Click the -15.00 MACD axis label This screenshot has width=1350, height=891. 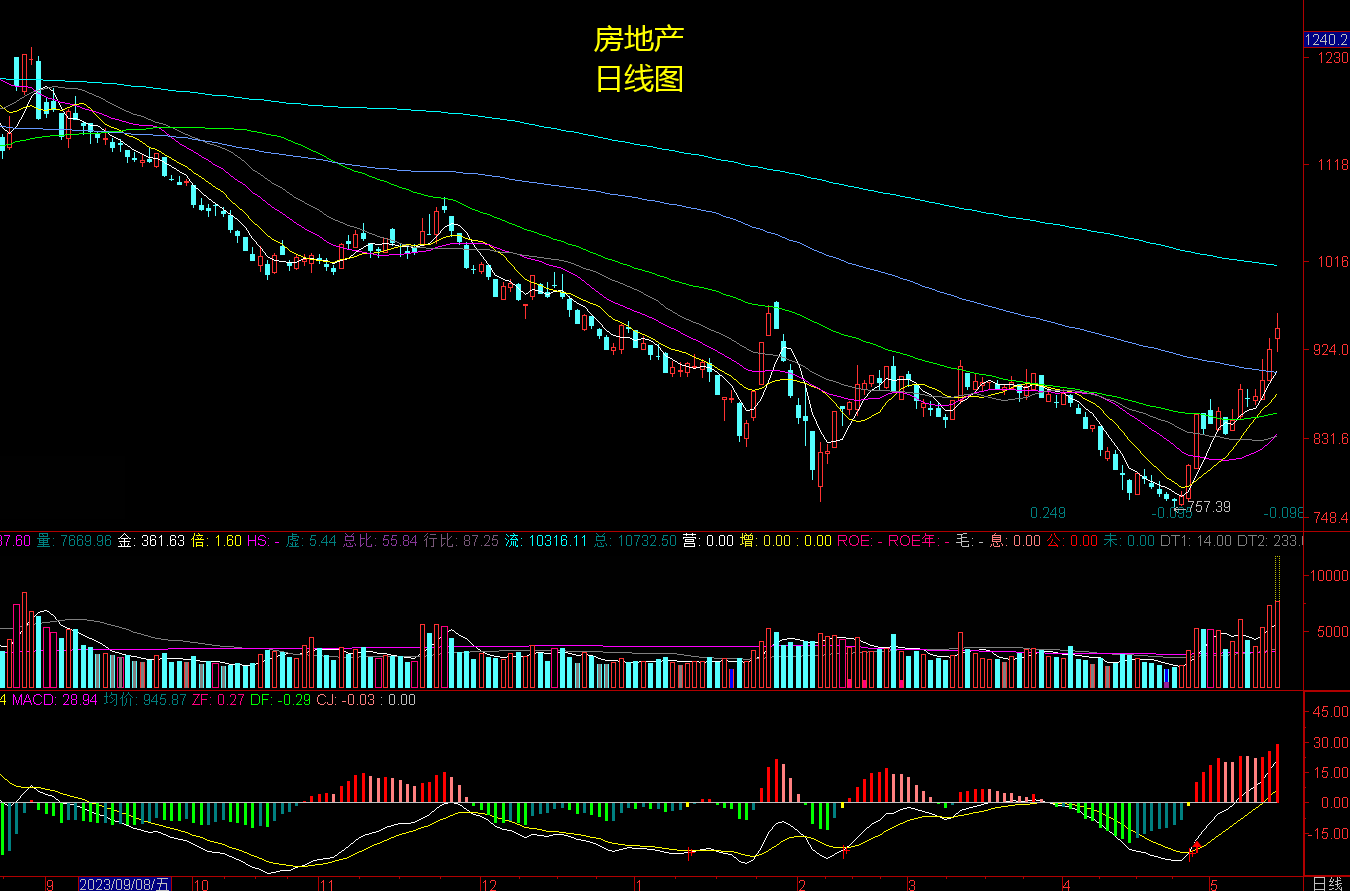coord(1327,834)
